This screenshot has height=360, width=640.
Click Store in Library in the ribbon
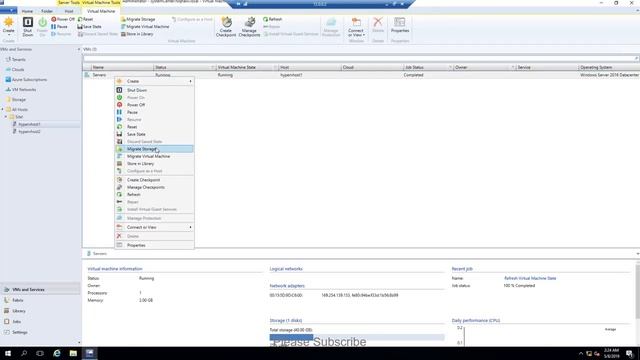[x=137, y=34]
